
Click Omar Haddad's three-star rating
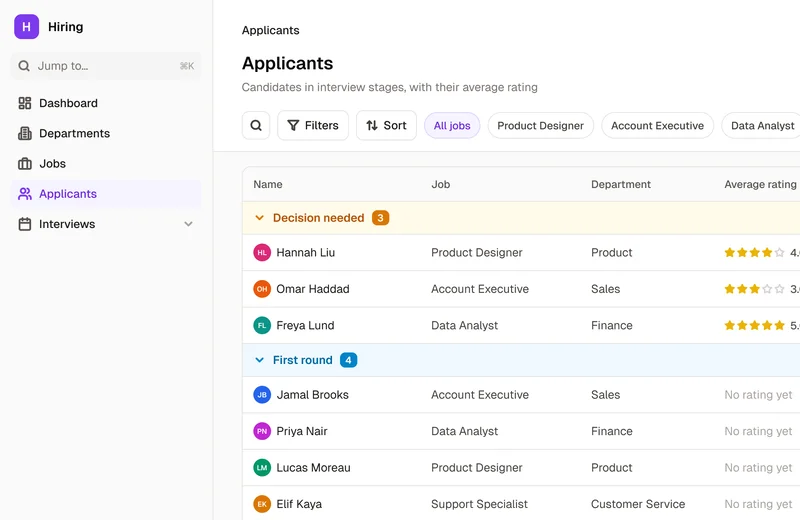pyautogui.click(x=754, y=289)
